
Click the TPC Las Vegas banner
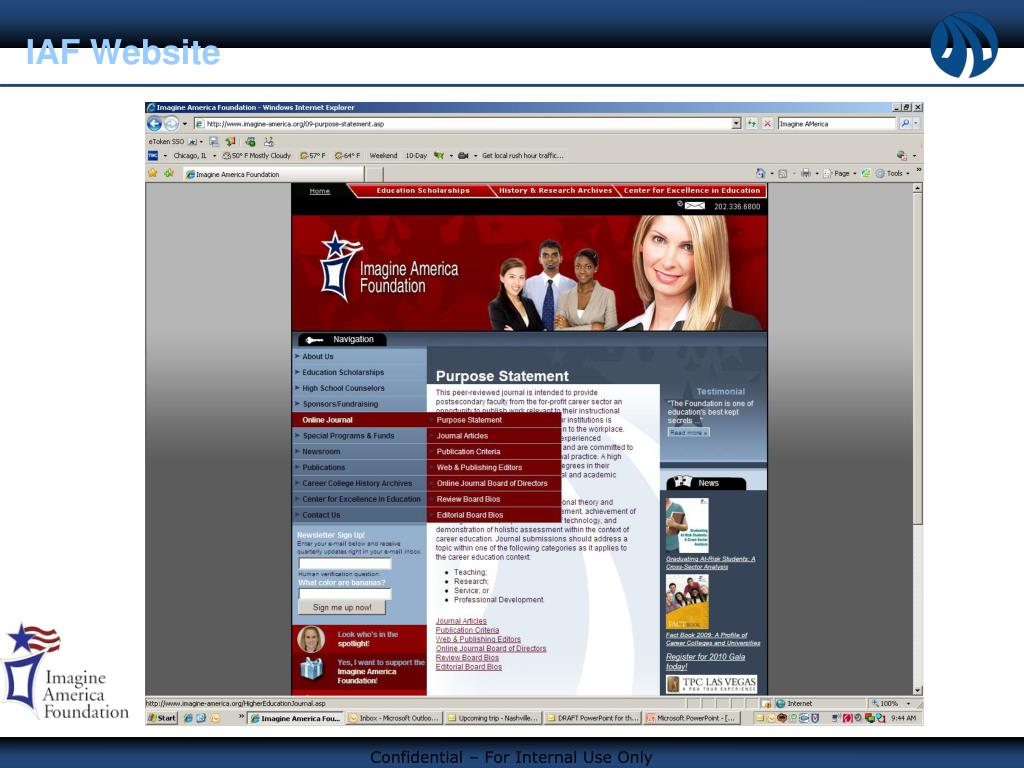point(711,684)
